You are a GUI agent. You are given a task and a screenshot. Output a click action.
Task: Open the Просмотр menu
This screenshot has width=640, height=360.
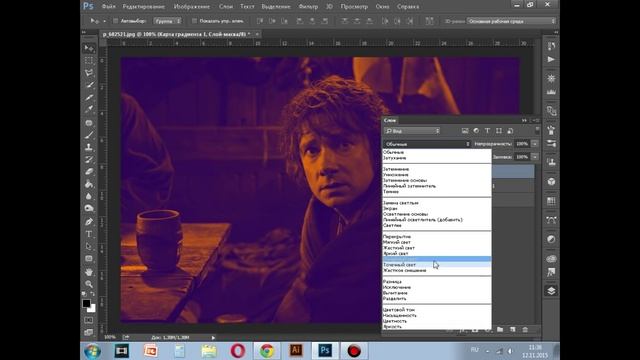354,7
